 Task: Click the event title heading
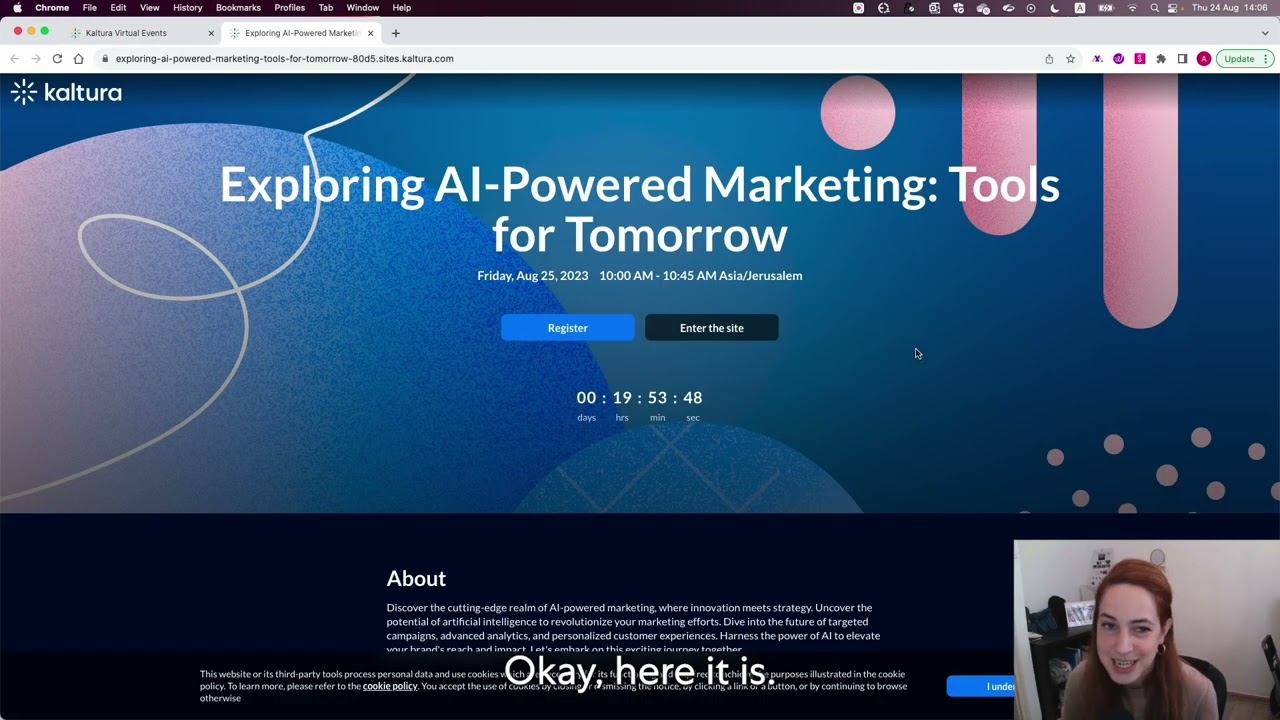[640, 210]
